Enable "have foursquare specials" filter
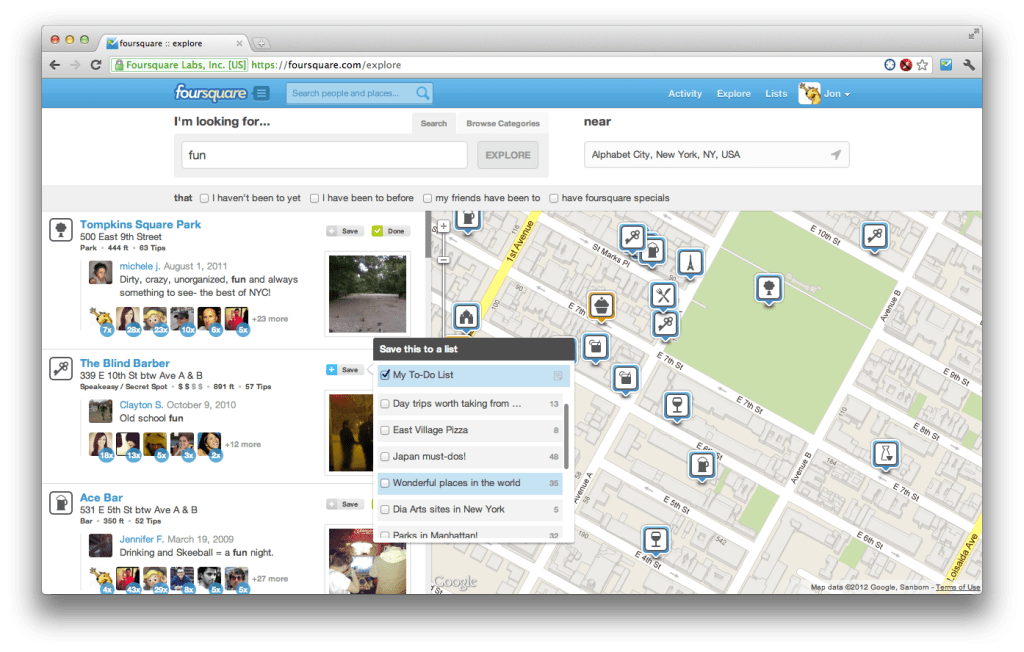The height and width of the screenshot is (652, 1024). 554,198
